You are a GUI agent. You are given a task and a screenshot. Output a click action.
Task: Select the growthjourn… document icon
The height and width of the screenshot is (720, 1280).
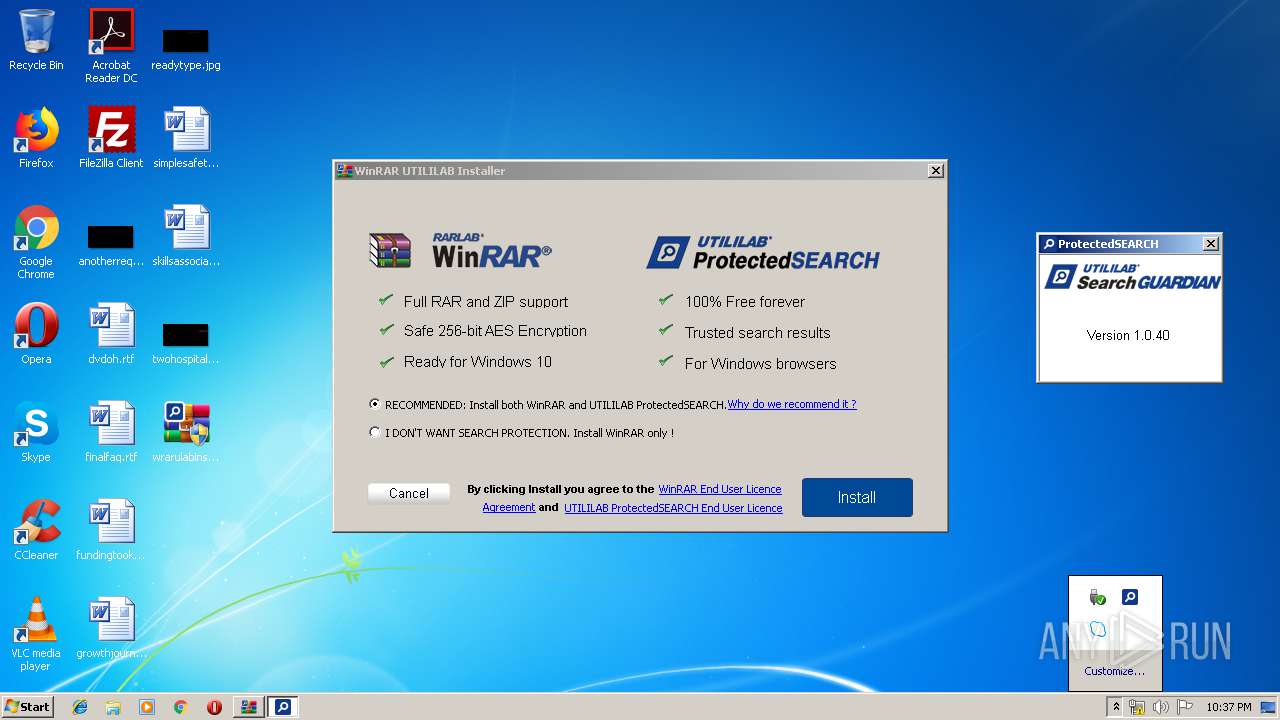[111, 629]
